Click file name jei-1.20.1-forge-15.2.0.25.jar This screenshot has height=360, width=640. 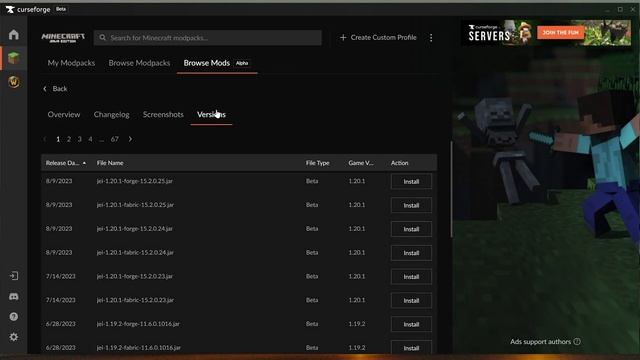pyautogui.click(x=134, y=181)
